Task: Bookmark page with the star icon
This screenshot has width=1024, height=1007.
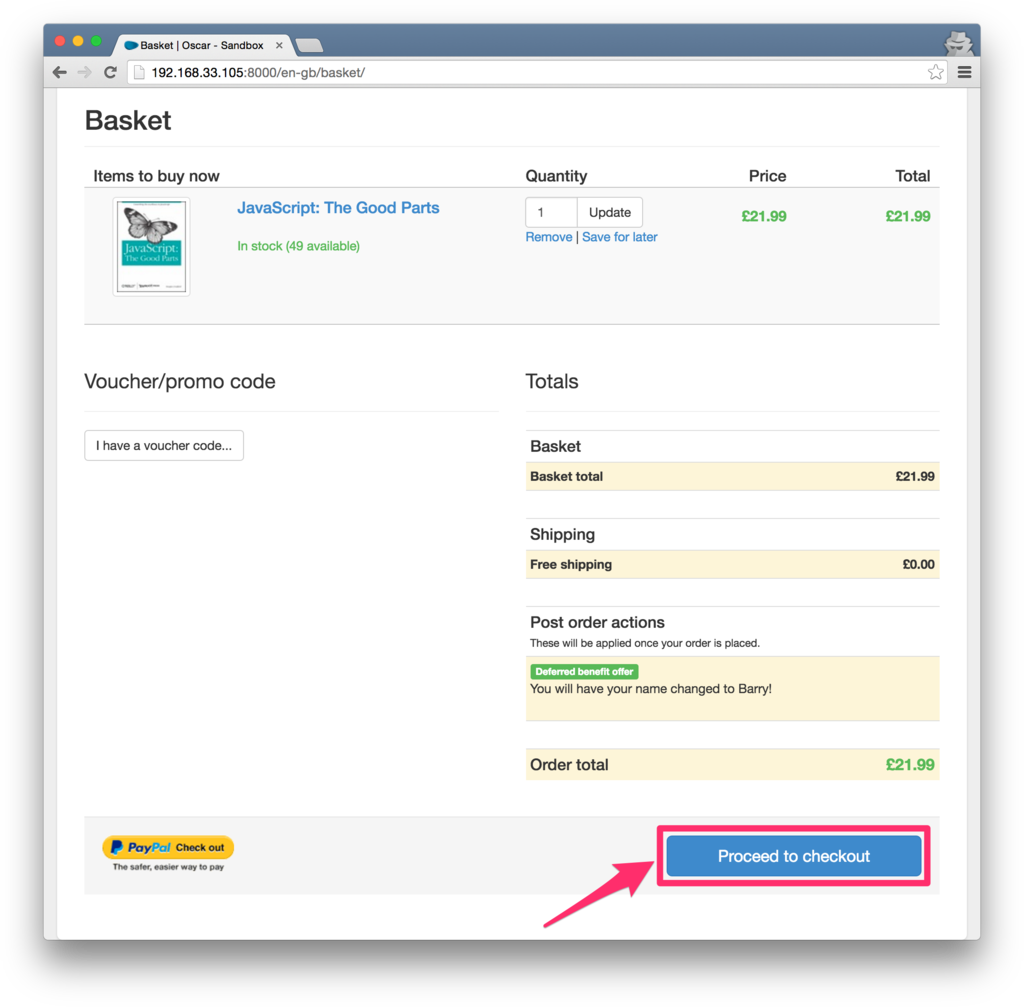Action: click(x=935, y=72)
